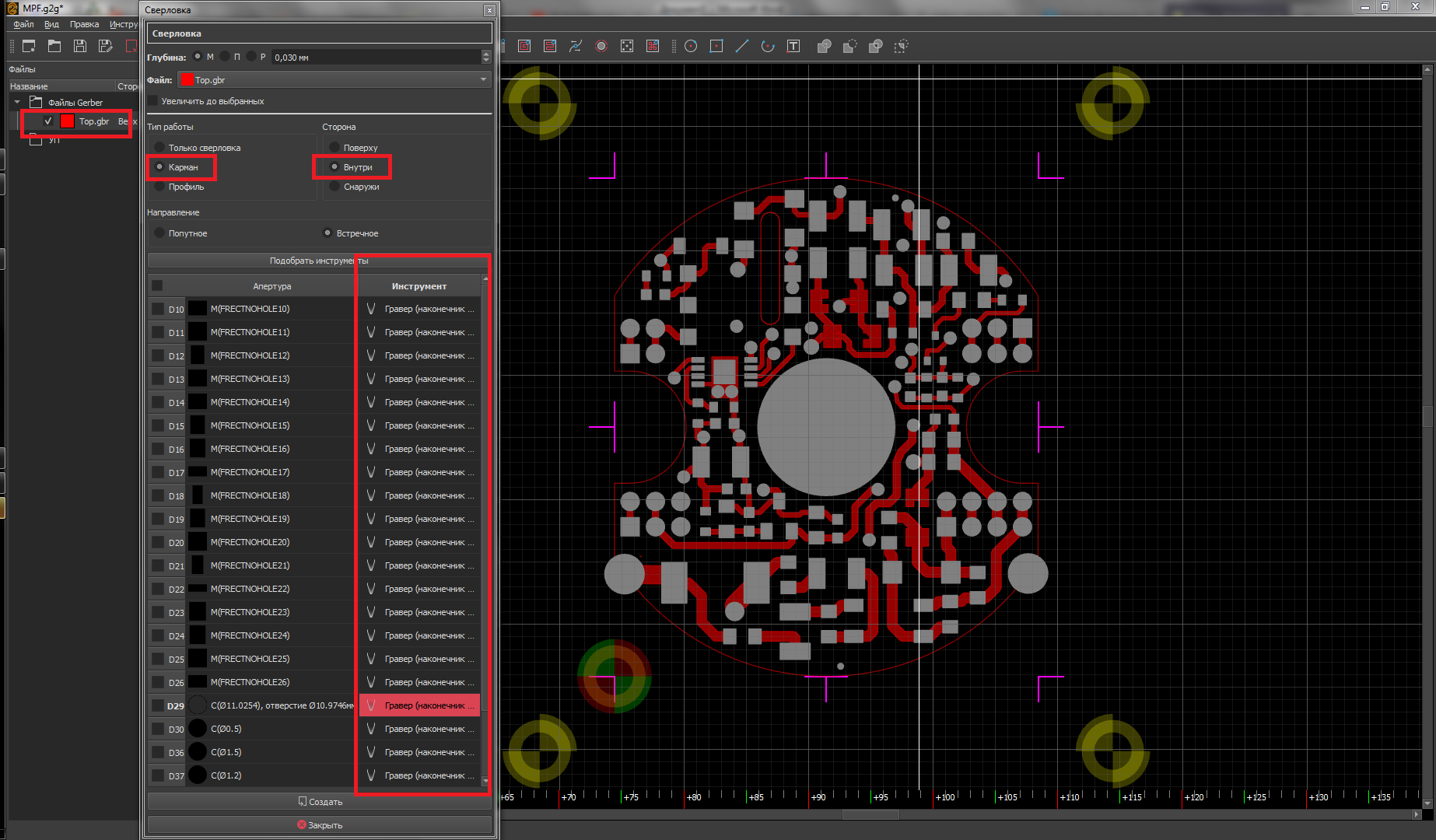Click the engraver V icon in row D37
Screen dimensions: 1436x840
(371, 775)
